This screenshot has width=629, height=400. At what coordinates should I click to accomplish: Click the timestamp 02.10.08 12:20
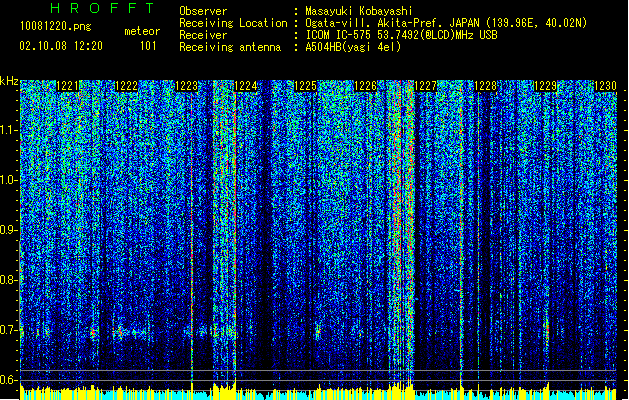point(61,46)
